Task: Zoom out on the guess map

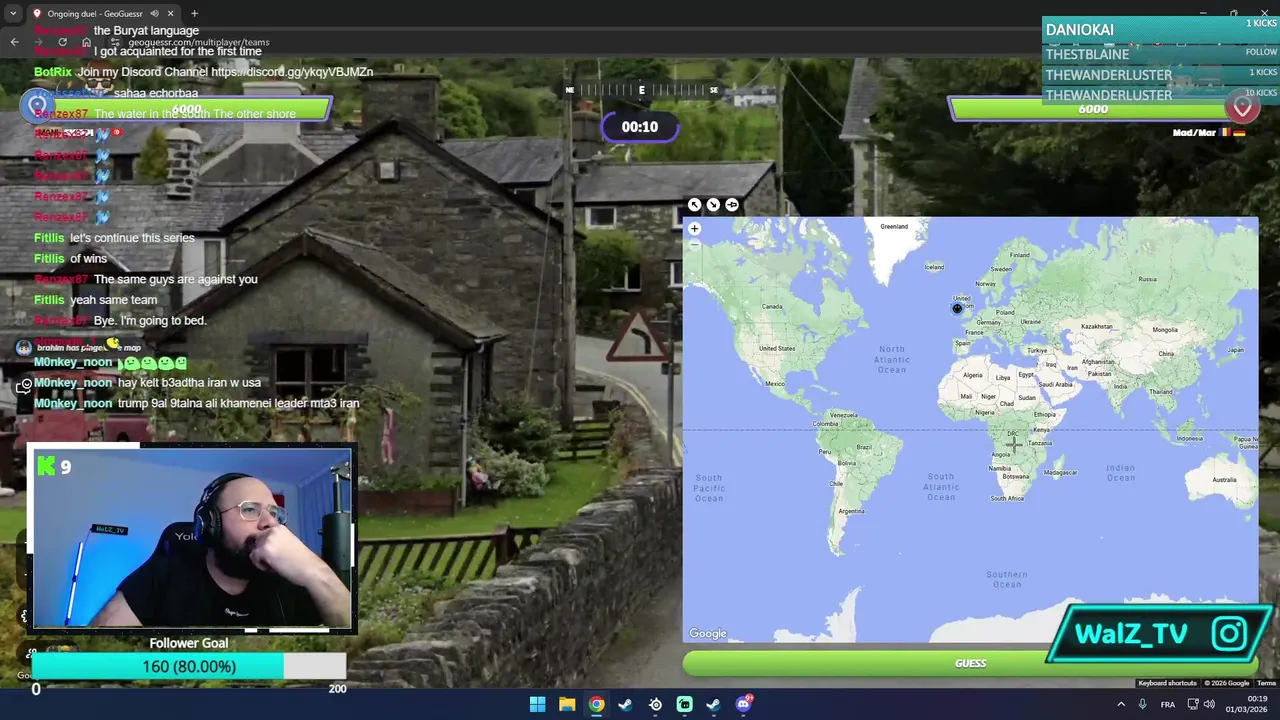Action: [x=695, y=245]
